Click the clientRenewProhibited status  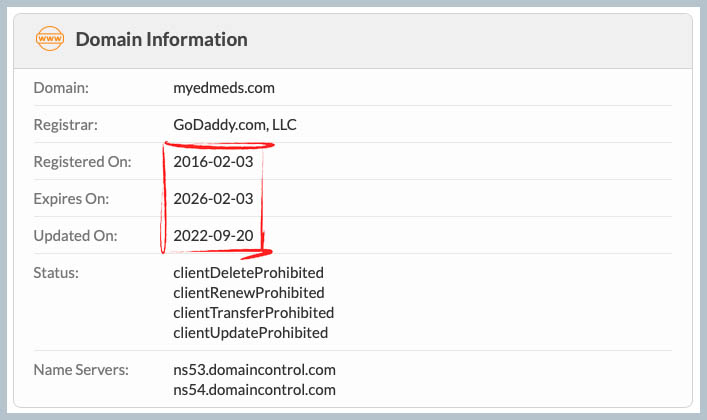click(249, 293)
